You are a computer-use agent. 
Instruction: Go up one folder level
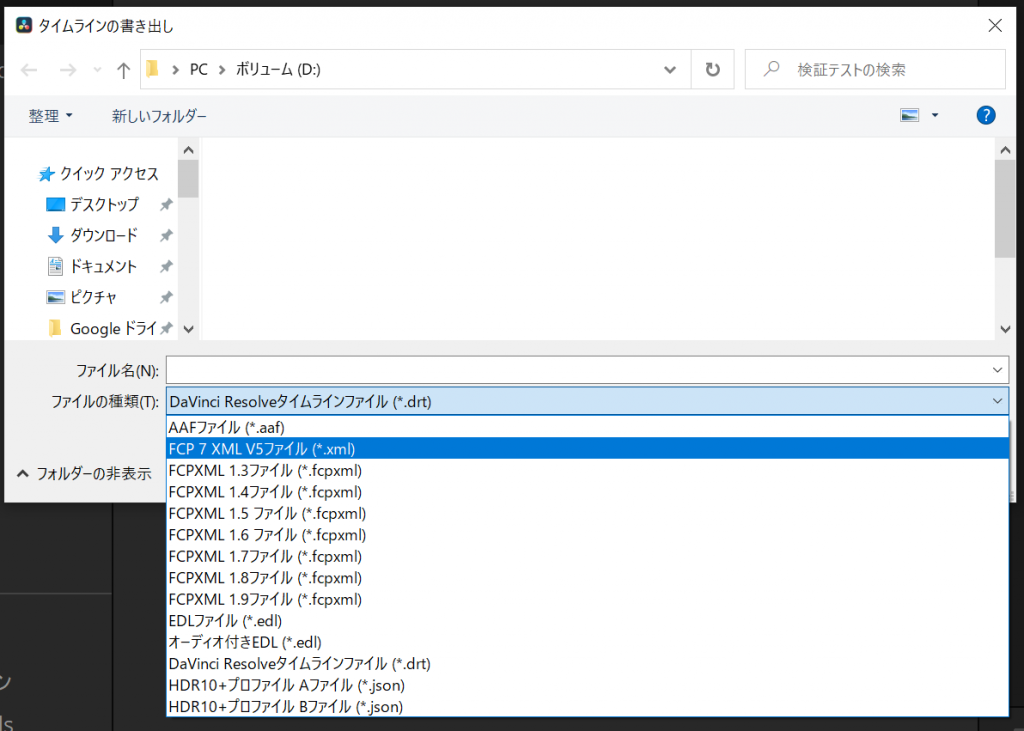[123, 69]
